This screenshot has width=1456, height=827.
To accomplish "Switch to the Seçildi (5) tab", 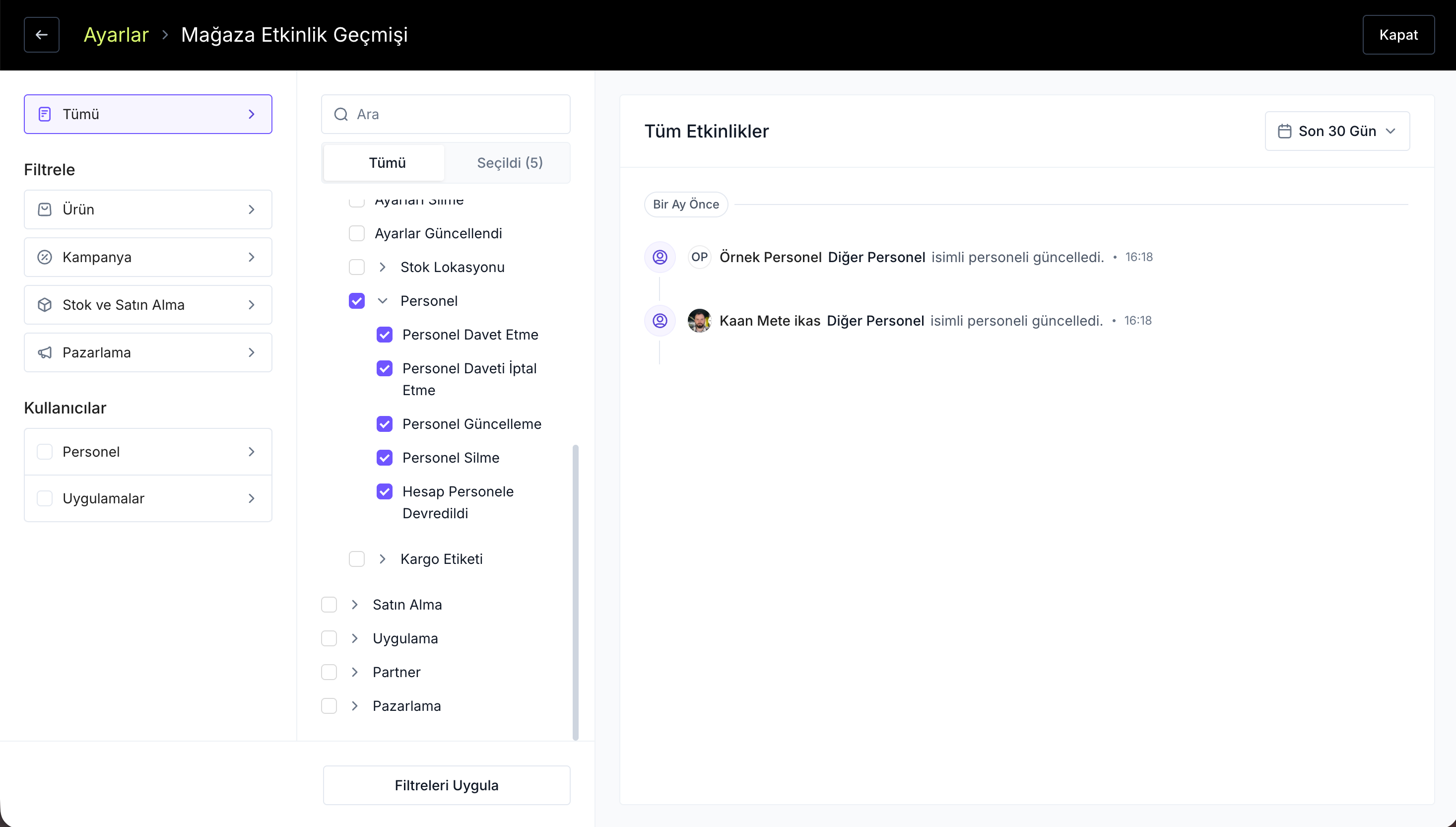I will (509, 163).
